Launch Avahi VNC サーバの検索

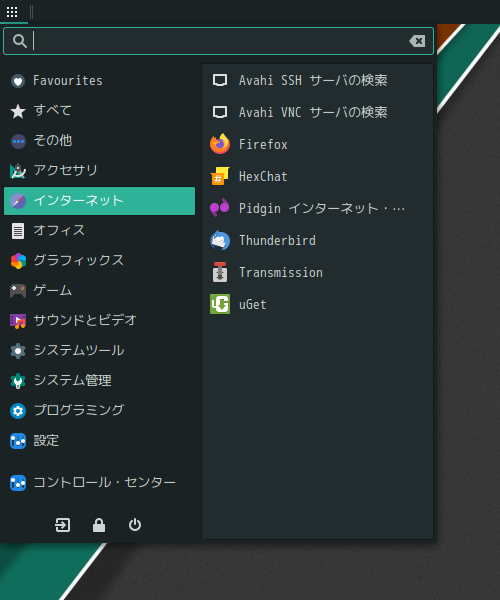[318, 112]
